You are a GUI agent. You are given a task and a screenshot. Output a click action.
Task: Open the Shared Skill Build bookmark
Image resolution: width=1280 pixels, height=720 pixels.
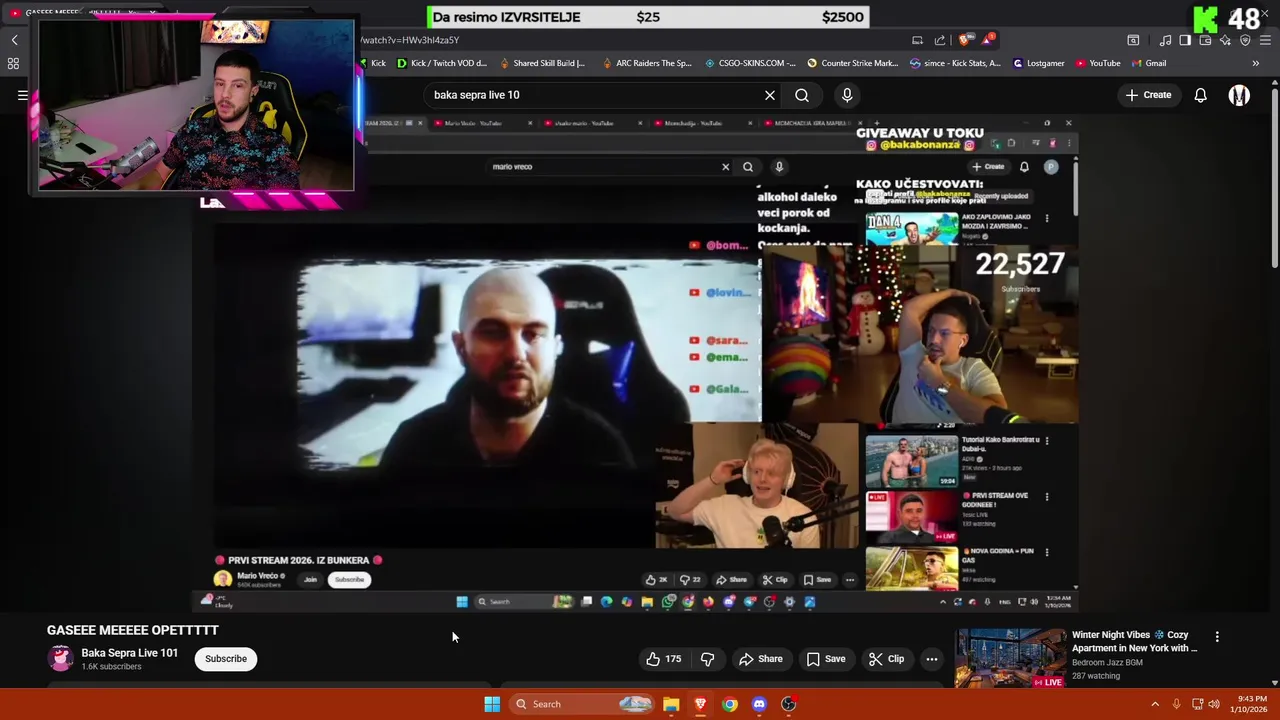tap(541, 63)
